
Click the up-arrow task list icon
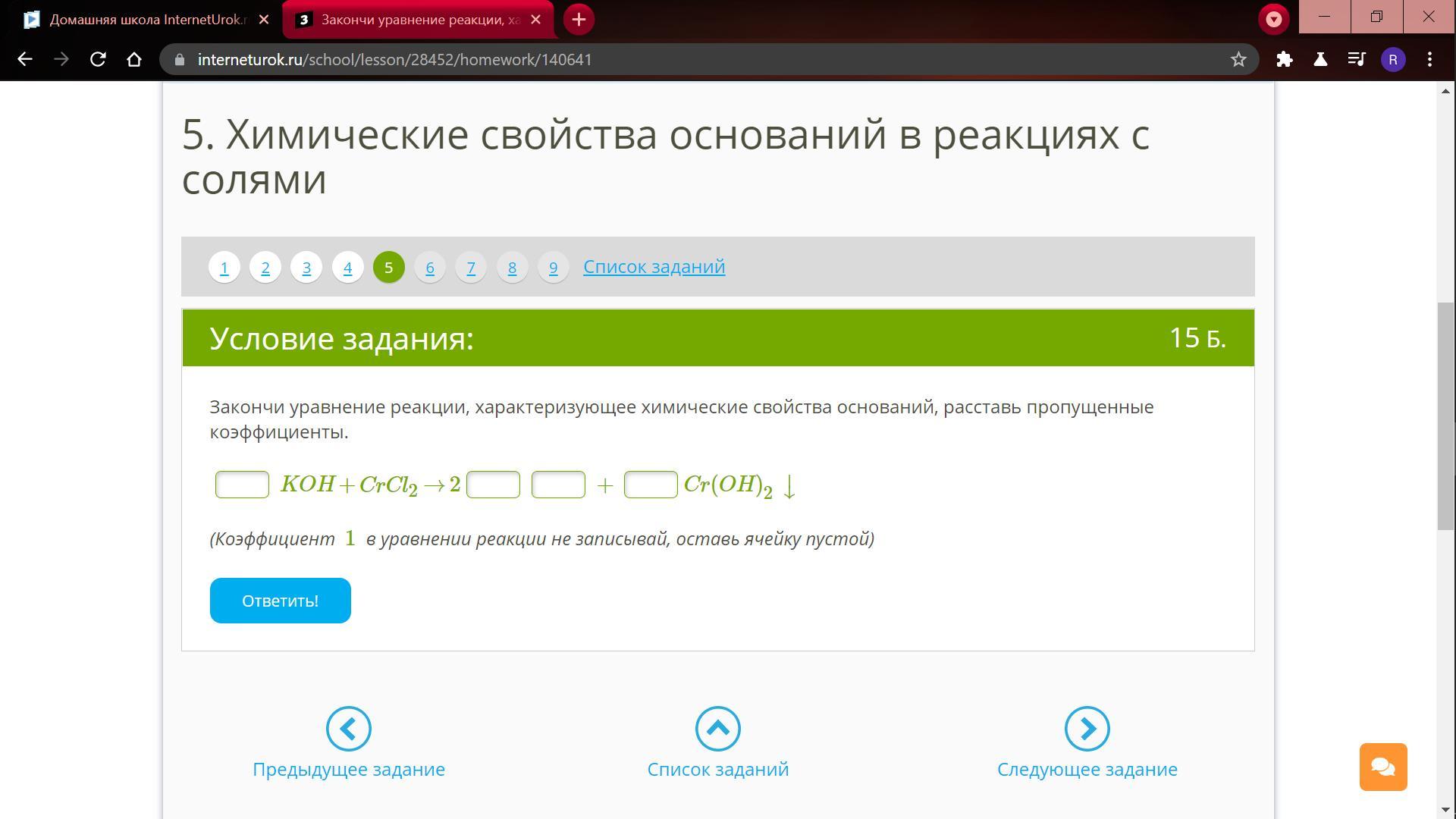717,729
